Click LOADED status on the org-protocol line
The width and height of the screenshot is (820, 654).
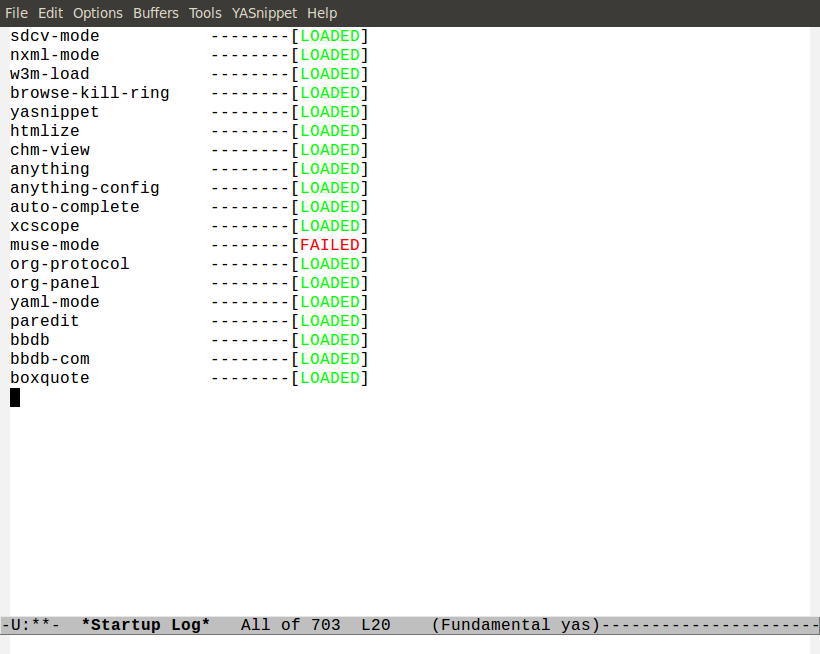tap(330, 264)
